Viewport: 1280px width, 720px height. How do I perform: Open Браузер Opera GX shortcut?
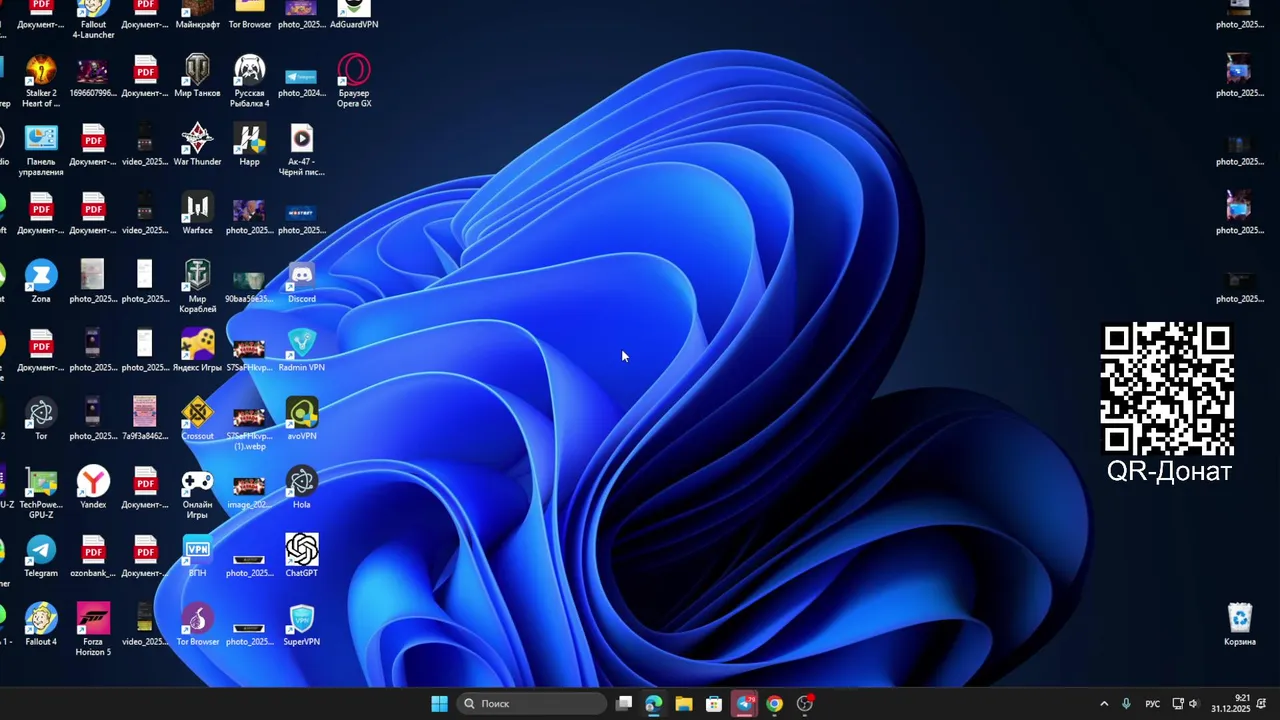(x=353, y=81)
